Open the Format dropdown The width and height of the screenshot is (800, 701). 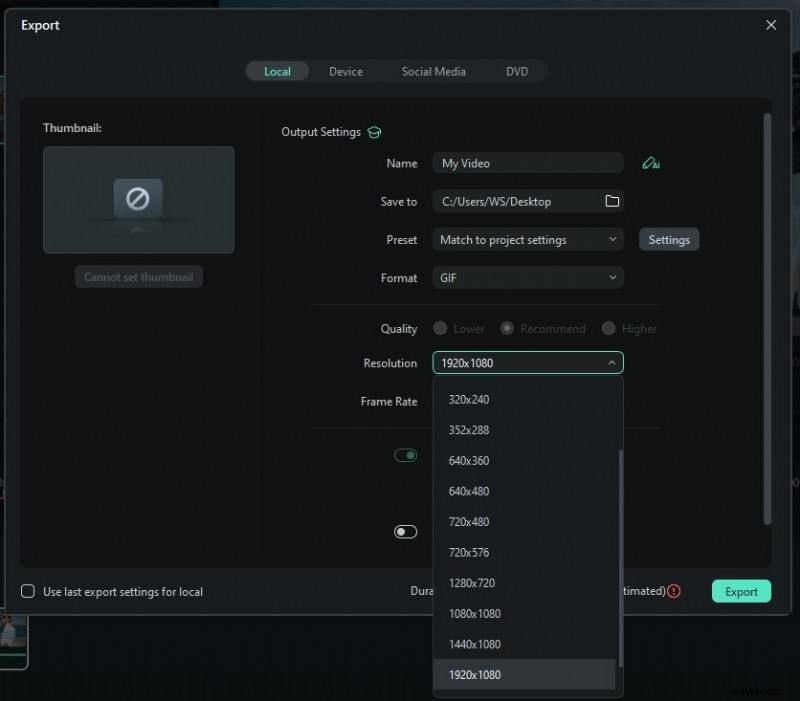click(527, 277)
